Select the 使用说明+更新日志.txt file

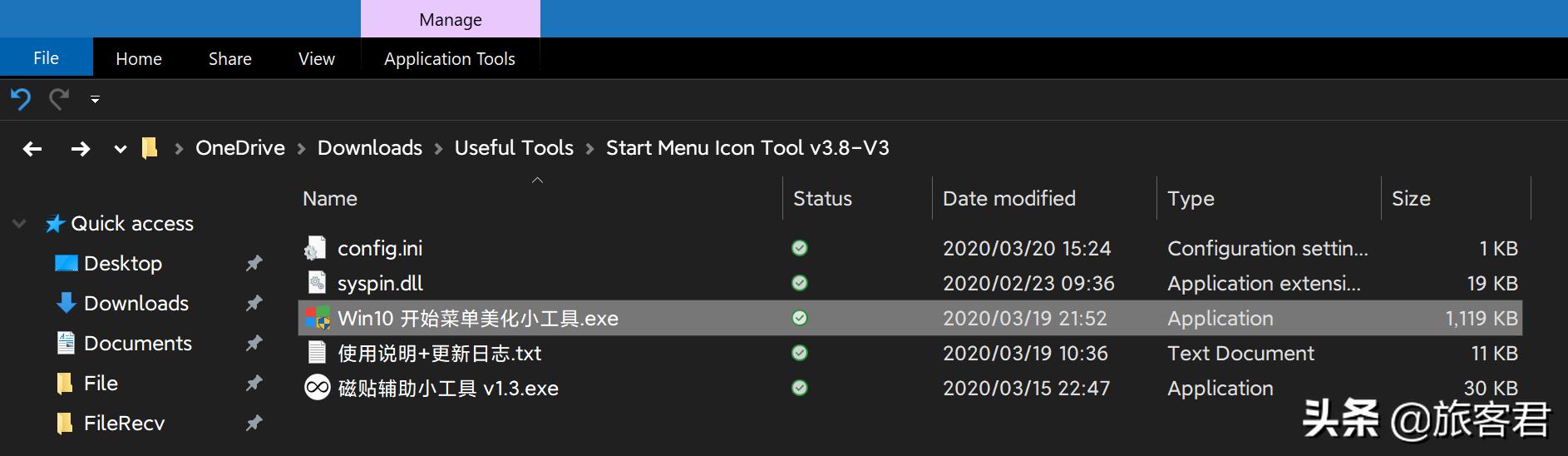(439, 353)
